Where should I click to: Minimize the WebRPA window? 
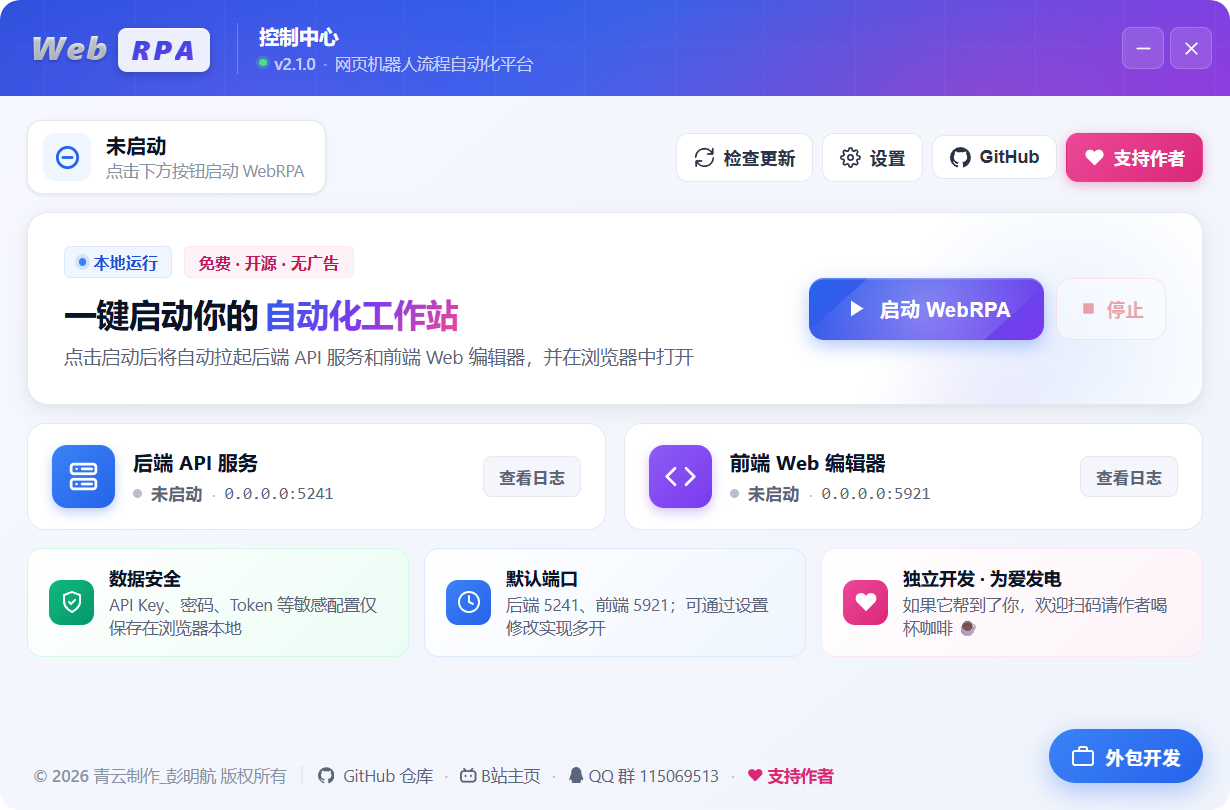(1143, 48)
